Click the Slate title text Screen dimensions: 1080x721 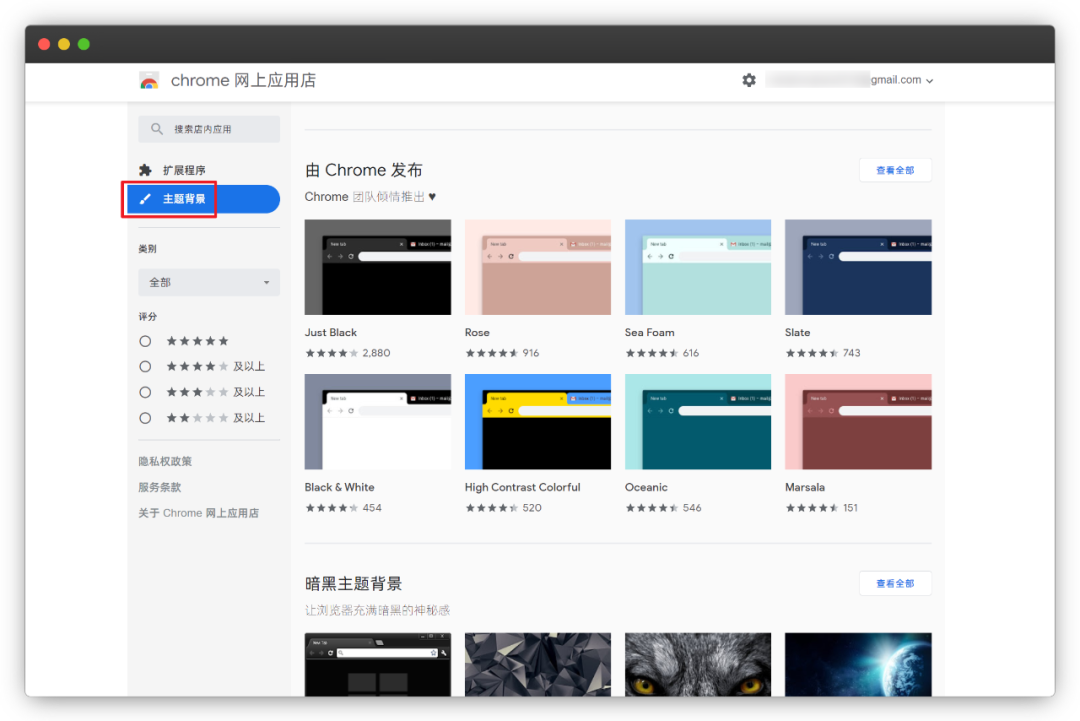798,333
